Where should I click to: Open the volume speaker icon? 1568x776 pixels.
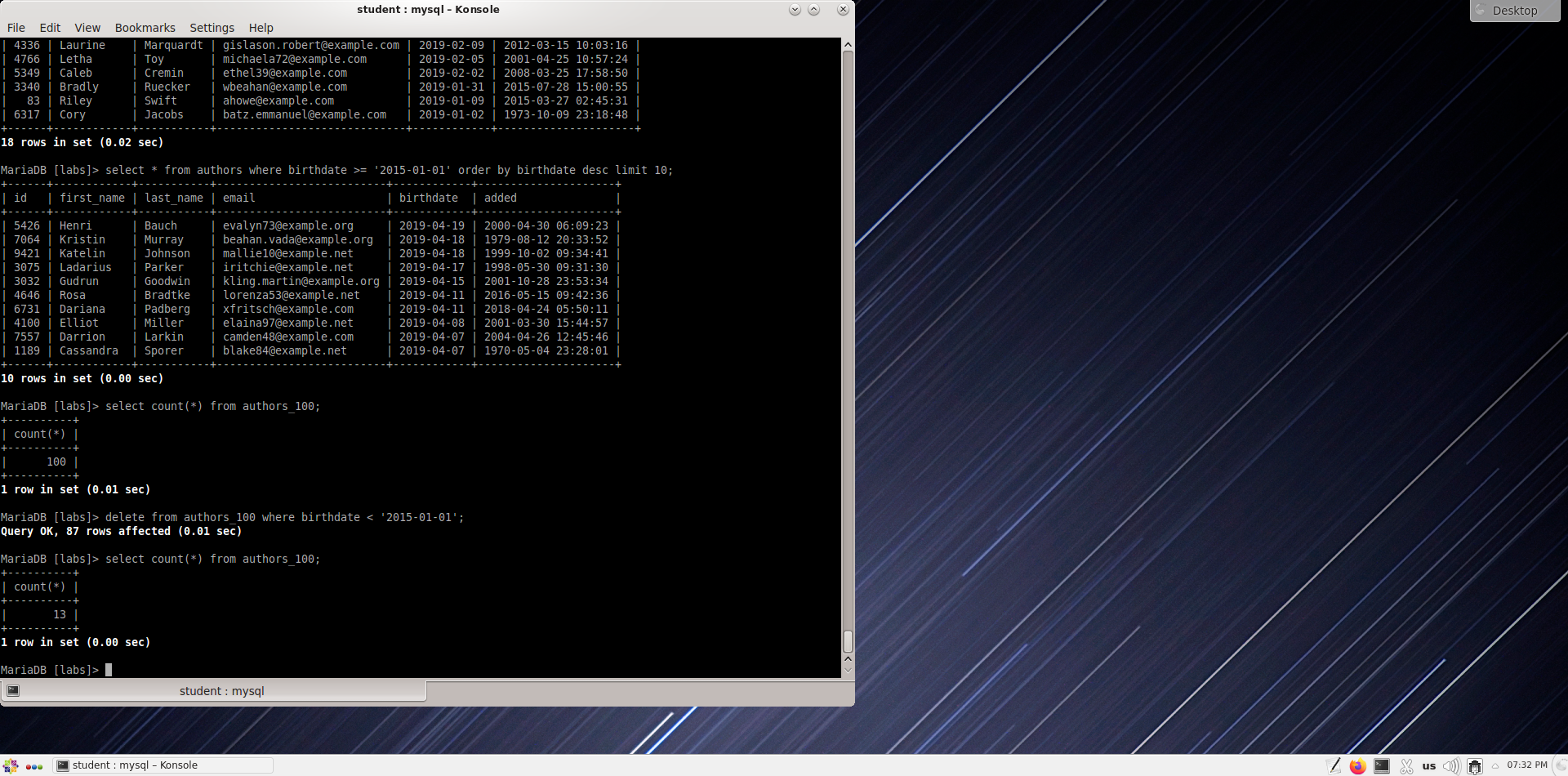pos(1451,765)
